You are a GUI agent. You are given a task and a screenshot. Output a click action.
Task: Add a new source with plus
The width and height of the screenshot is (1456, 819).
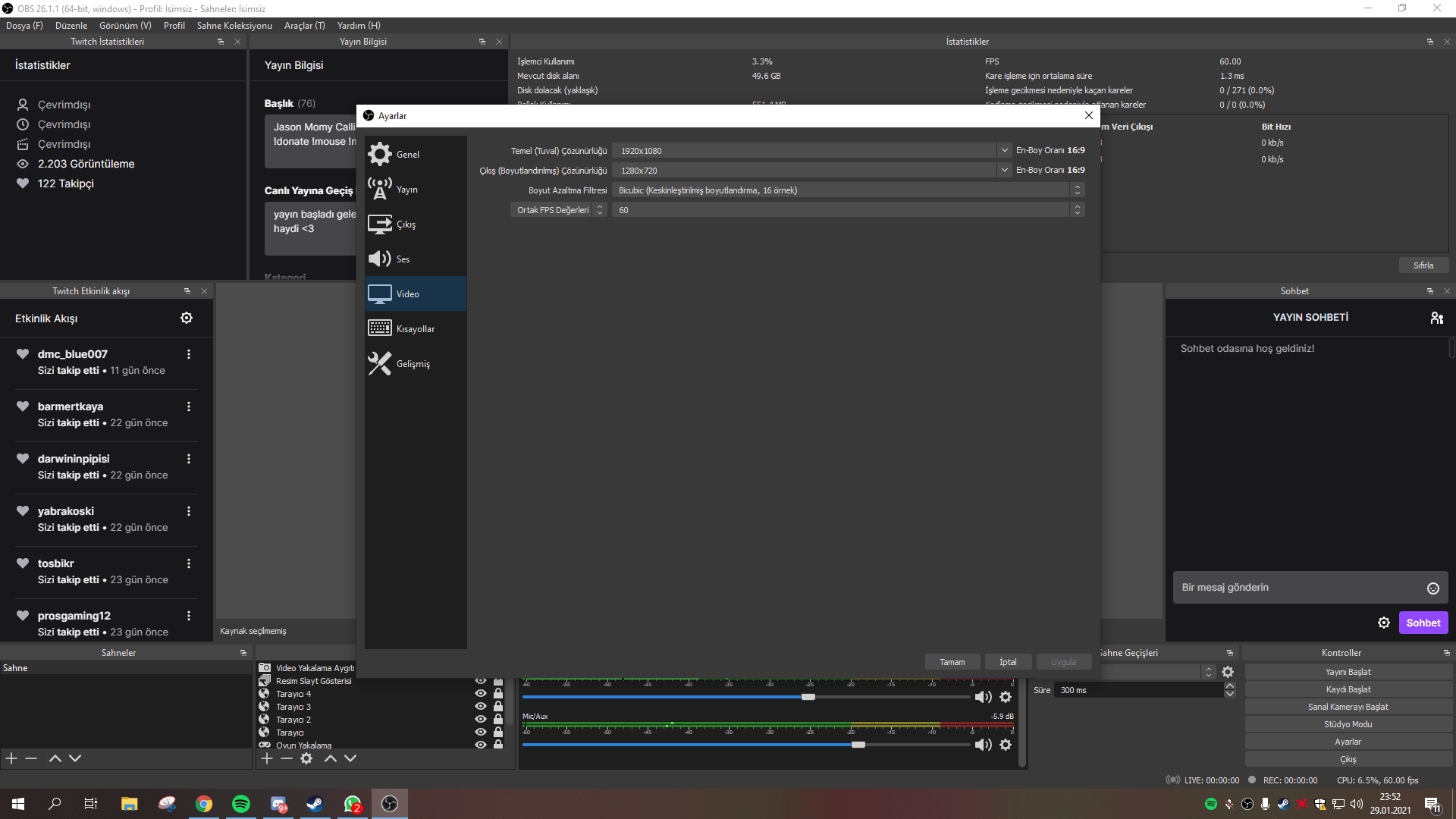[x=267, y=758]
